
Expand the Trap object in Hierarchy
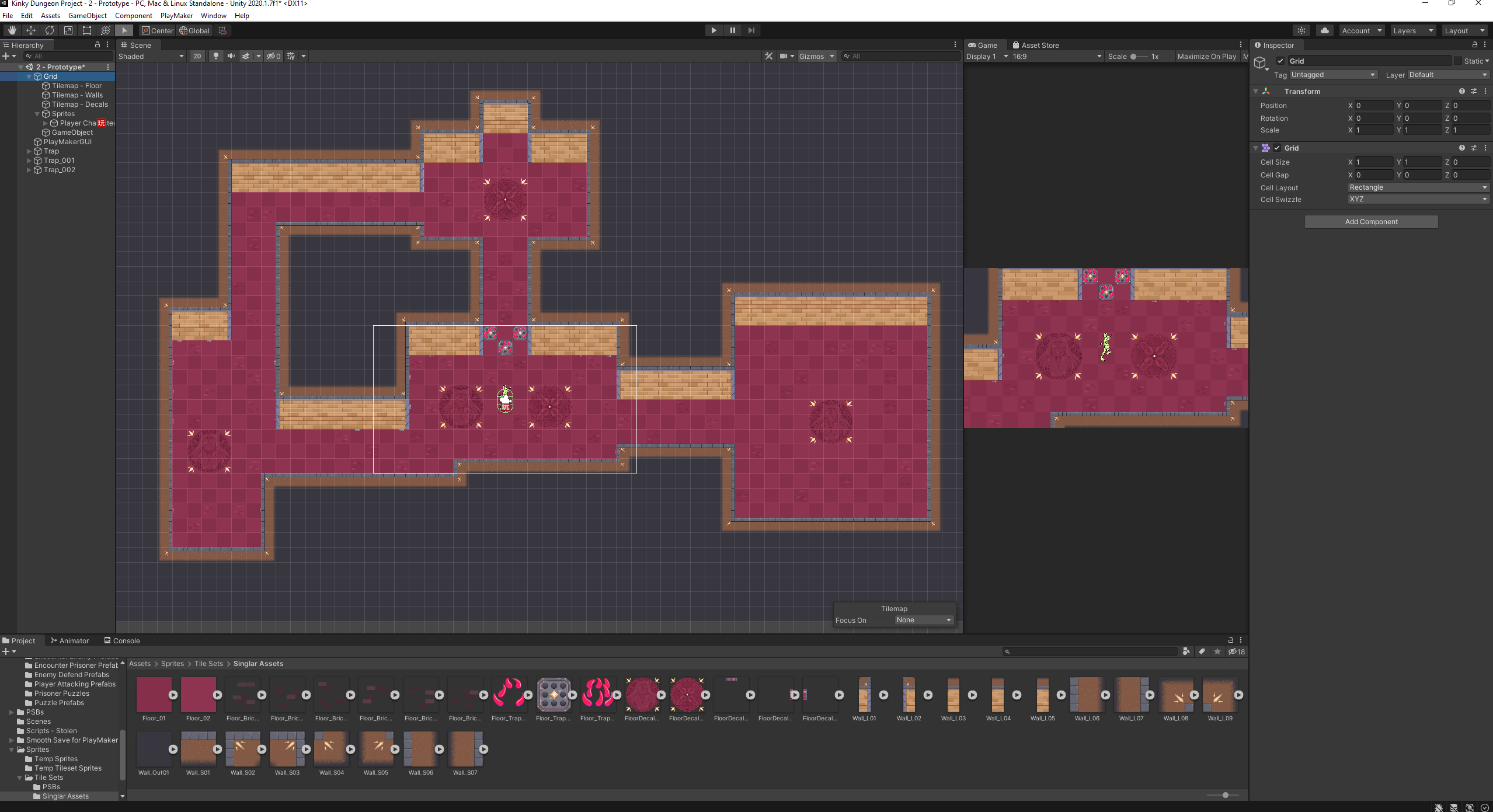pos(29,151)
